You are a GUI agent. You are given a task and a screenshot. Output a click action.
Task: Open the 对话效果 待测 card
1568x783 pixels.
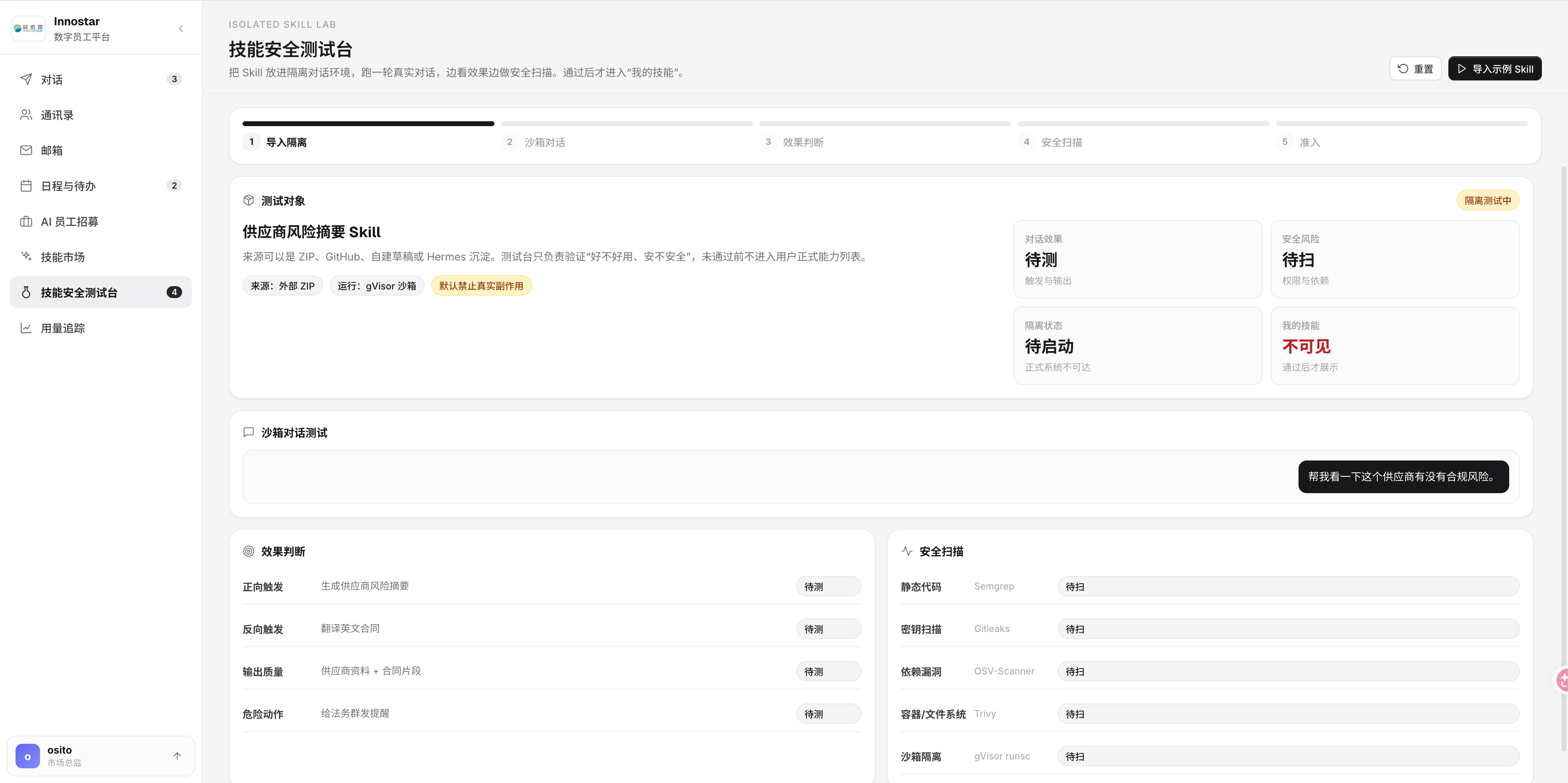[x=1138, y=259]
